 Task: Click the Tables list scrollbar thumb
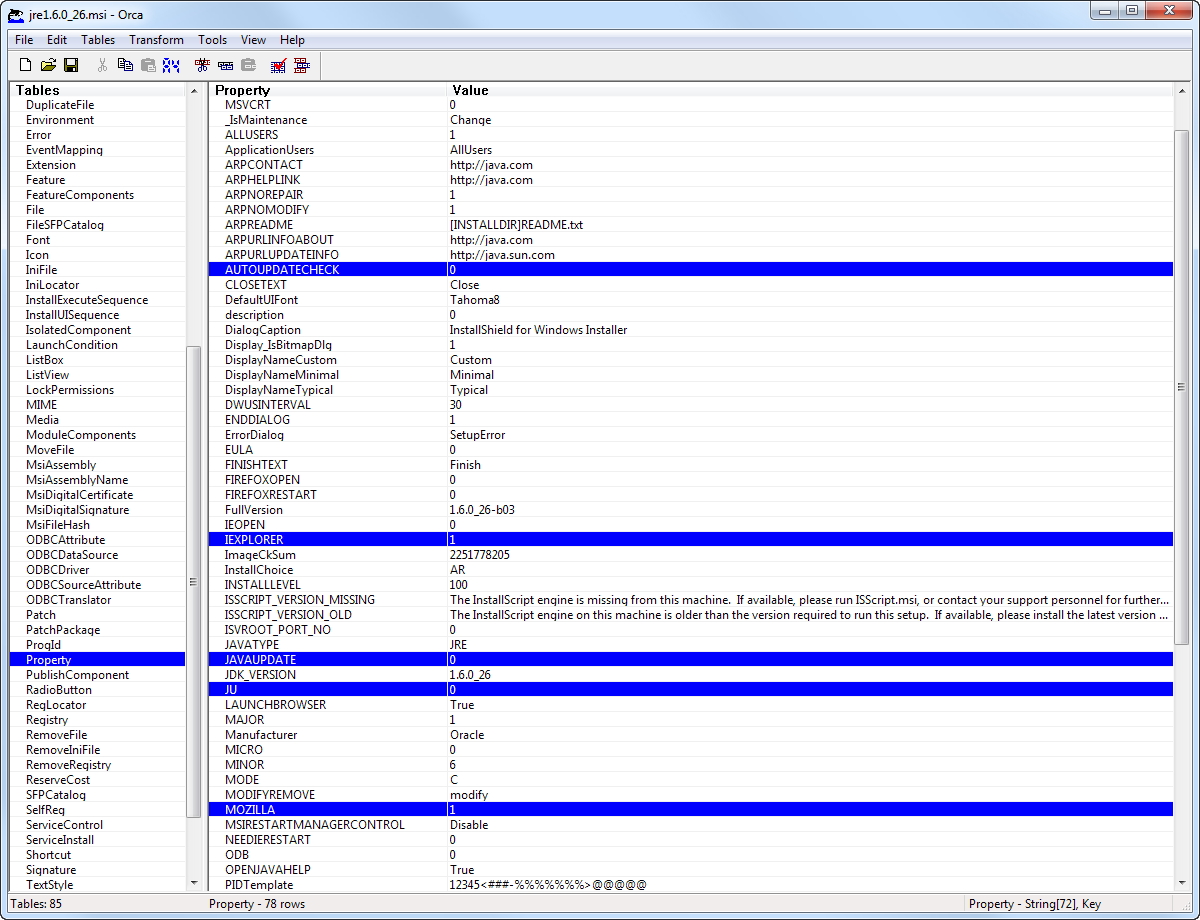tap(194, 582)
